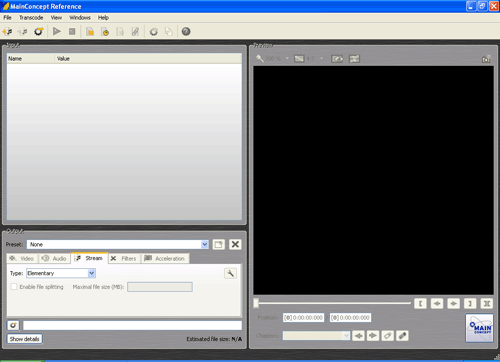
Task: Click the clear in/out markers button
Action: (487, 303)
